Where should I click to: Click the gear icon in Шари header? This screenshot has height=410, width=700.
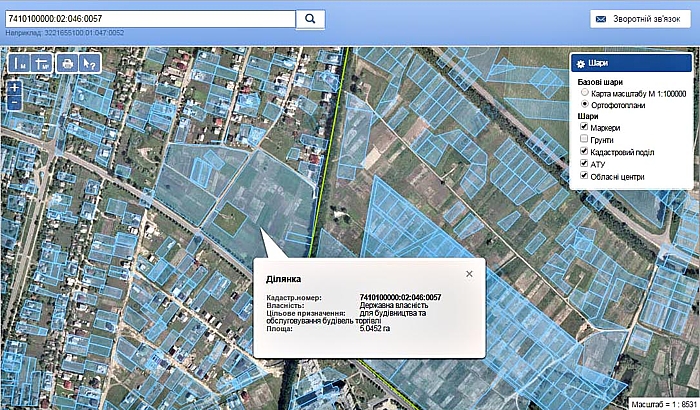581,64
